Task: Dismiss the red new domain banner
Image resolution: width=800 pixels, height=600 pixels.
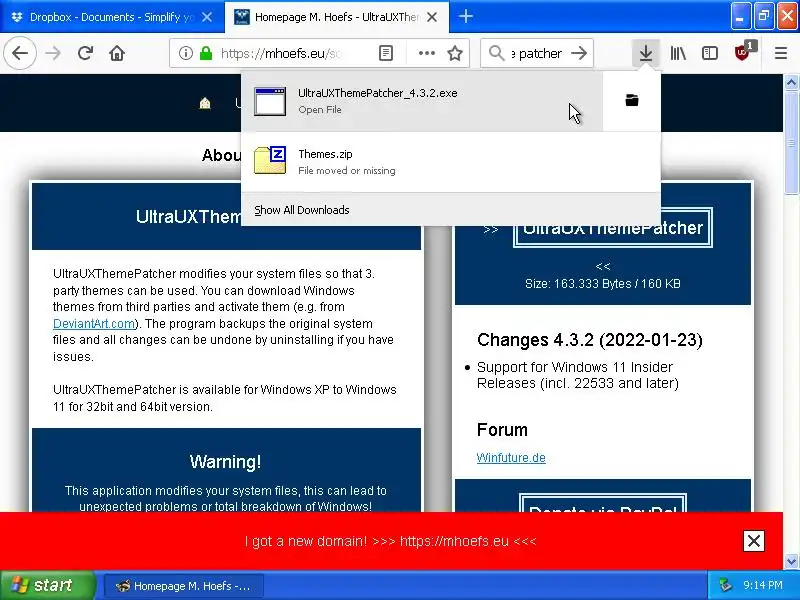Action: (x=754, y=541)
